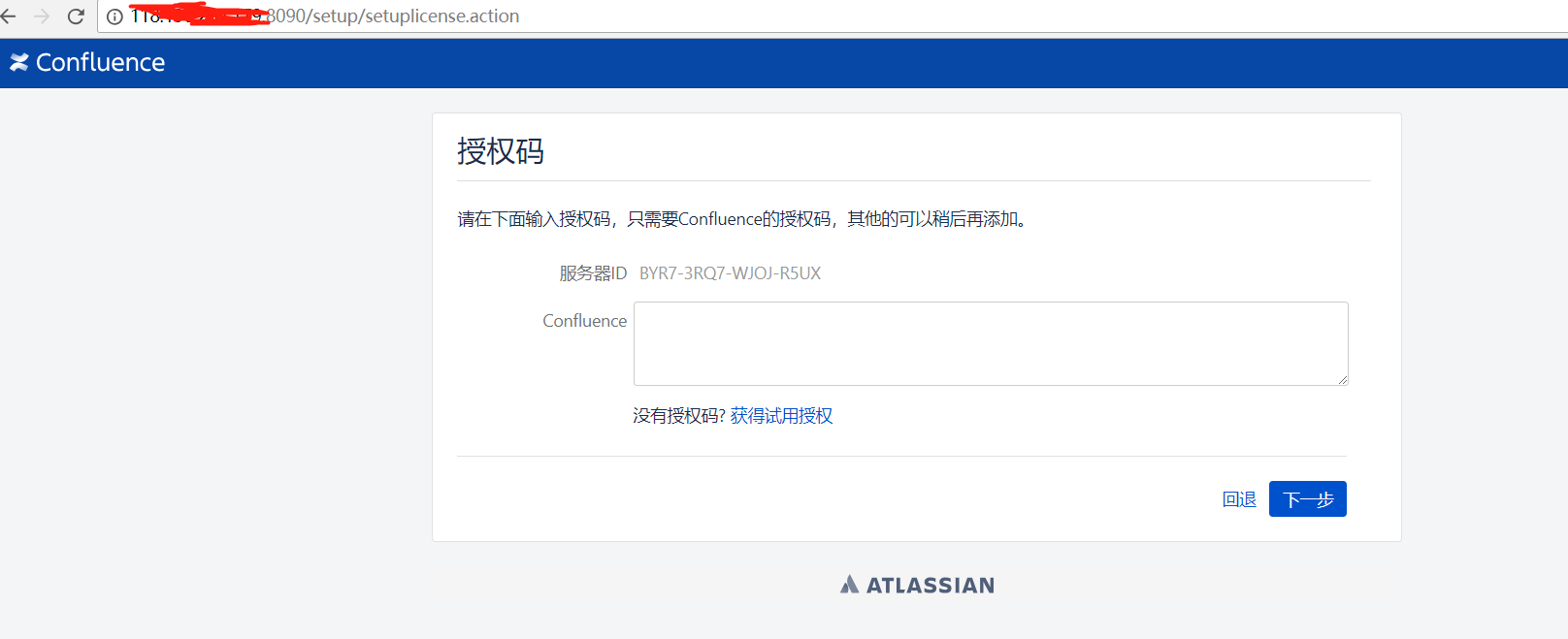The width and height of the screenshot is (1568, 639).
Task: Click the site info icon in address bar
Action: tap(114, 16)
